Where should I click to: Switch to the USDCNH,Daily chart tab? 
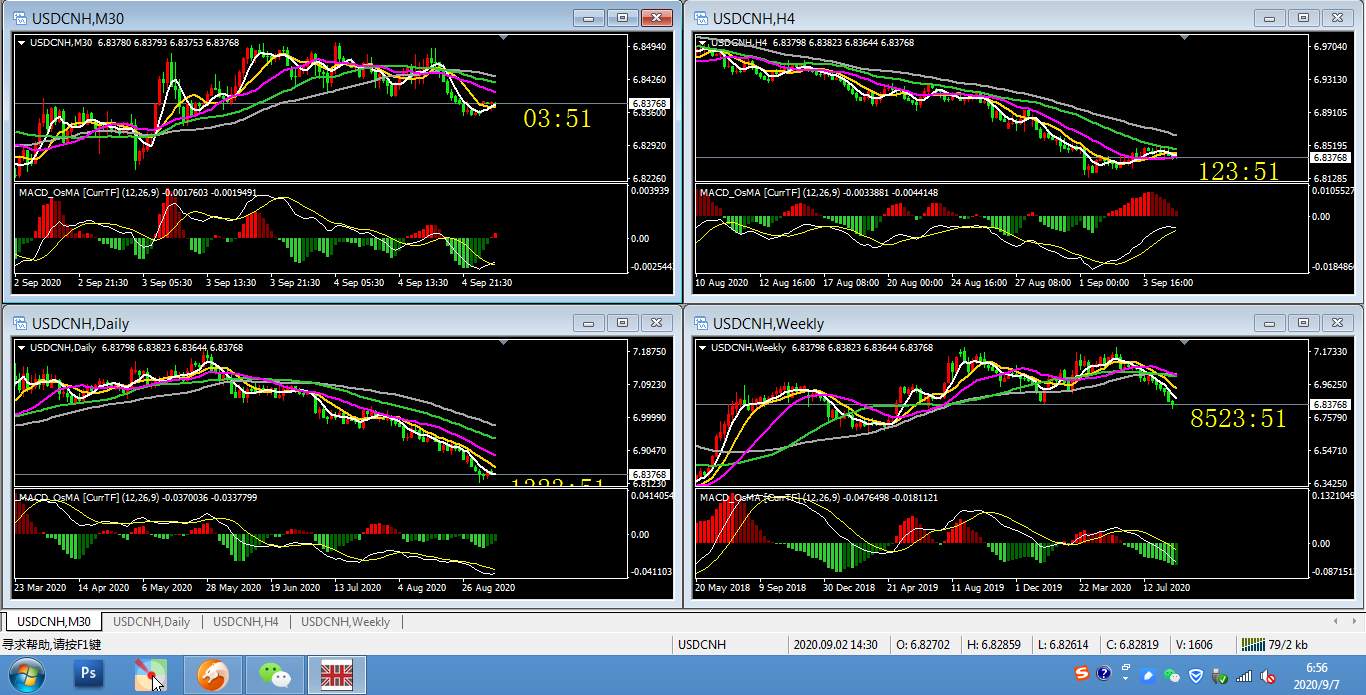pos(151,622)
